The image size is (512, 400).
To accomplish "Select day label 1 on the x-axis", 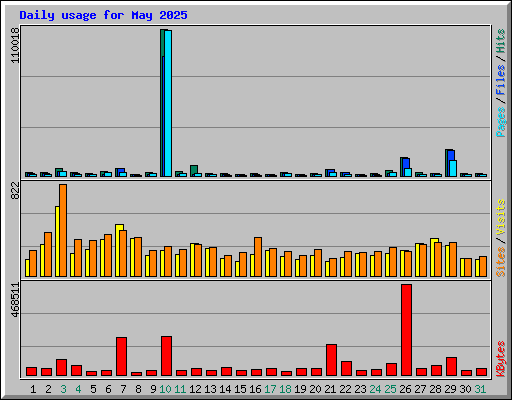I will 33,389.
